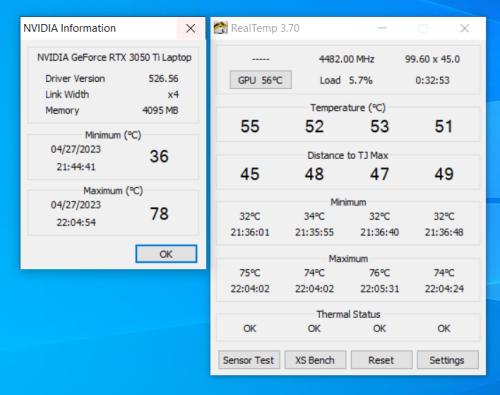Image resolution: width=500 pixels, height=395 pixels.
Task: Reset the min and max temperatures
Action: pyautogui.click(x=381, y=360)
